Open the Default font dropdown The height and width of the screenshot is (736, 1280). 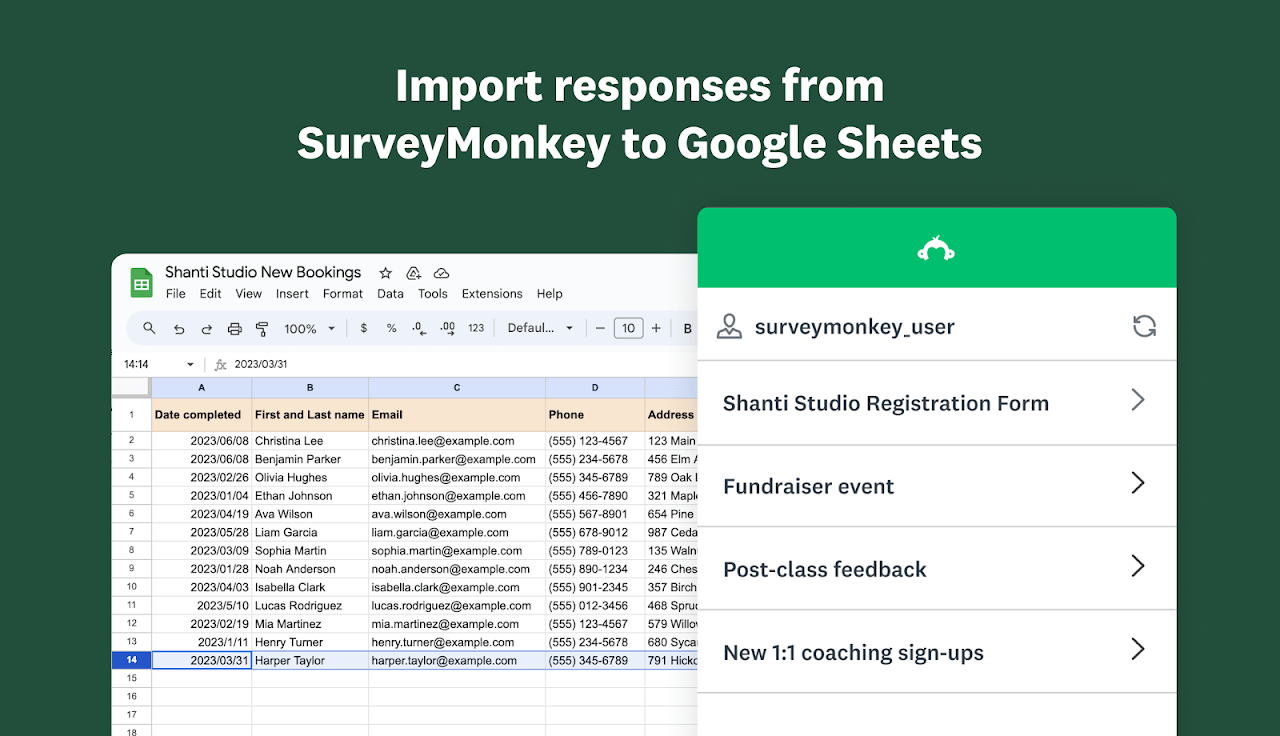[x=540, y=328]
